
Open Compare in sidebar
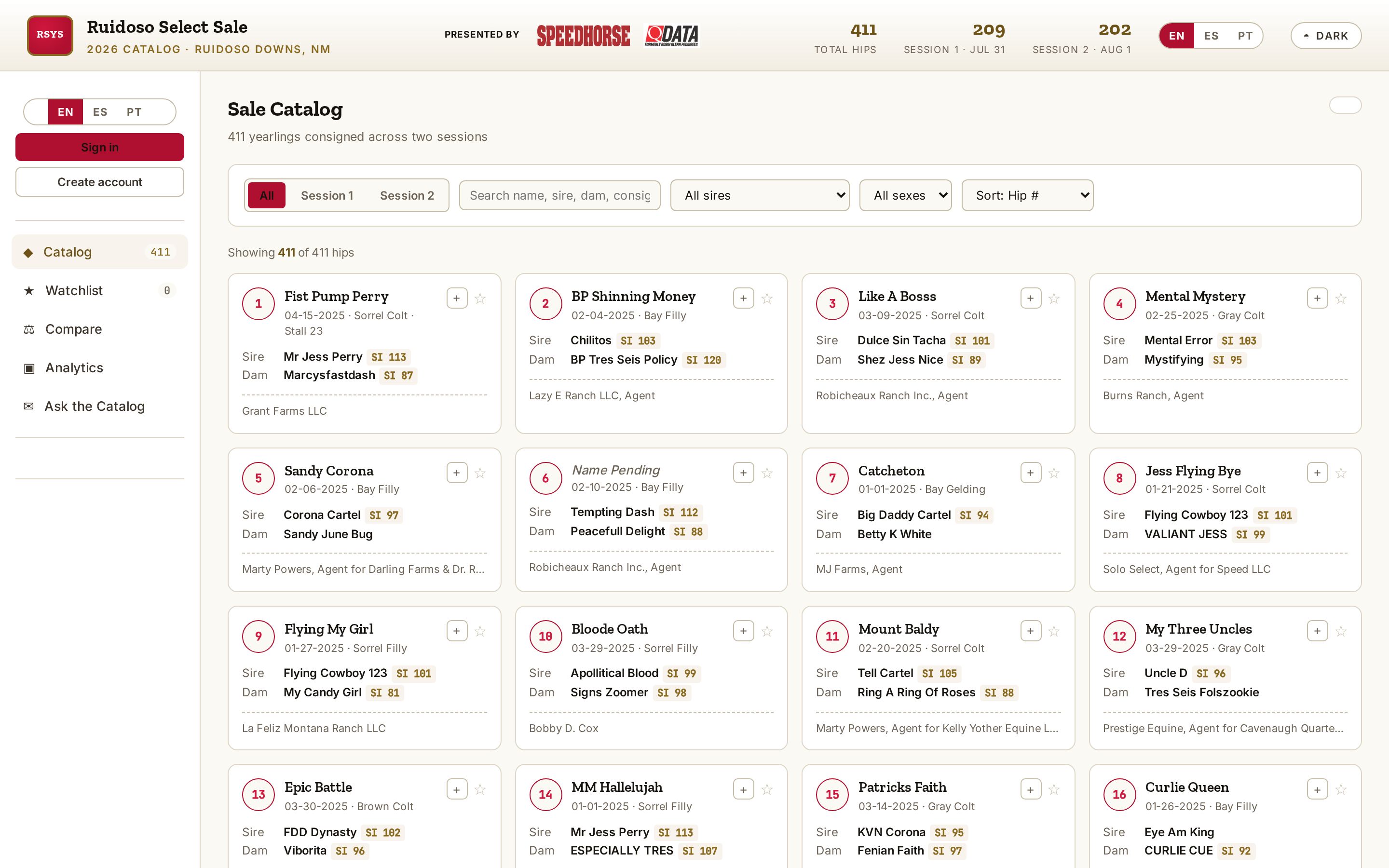click(100, 329)
